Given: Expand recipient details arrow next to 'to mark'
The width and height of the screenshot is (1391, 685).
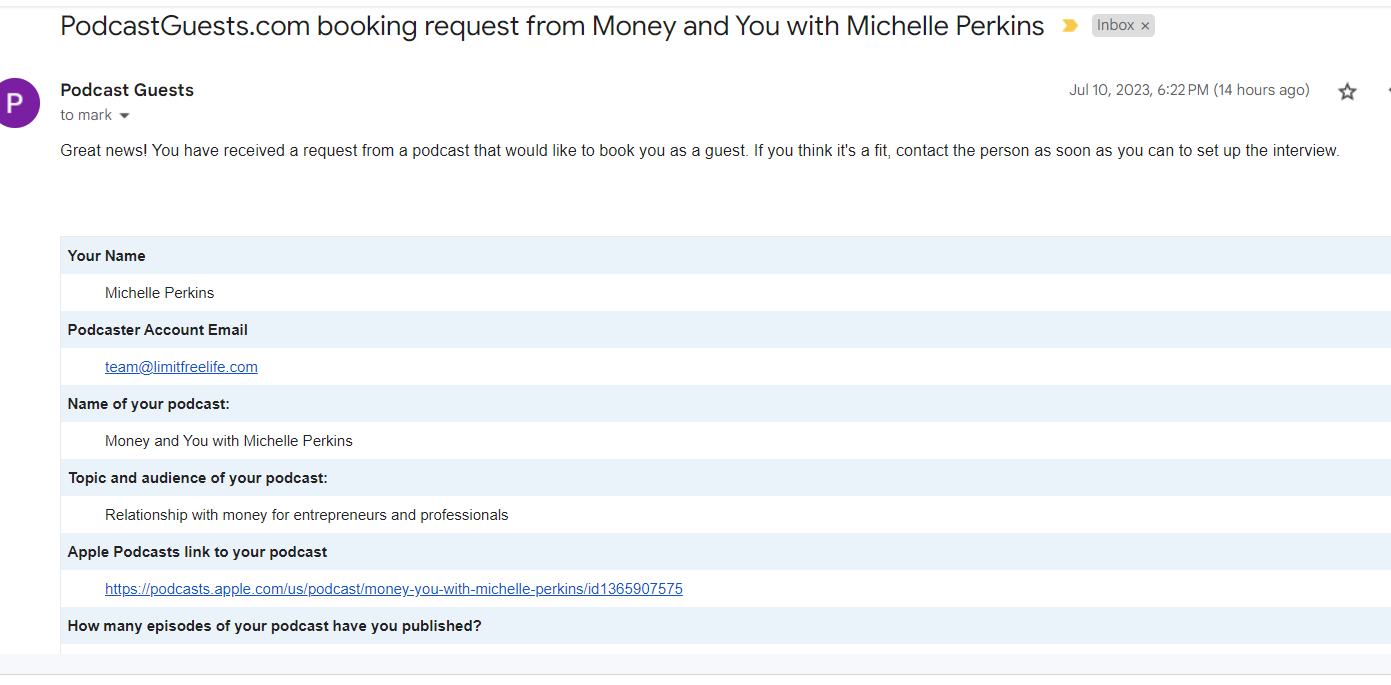Looking at the screenshot, I should (124, 116).
